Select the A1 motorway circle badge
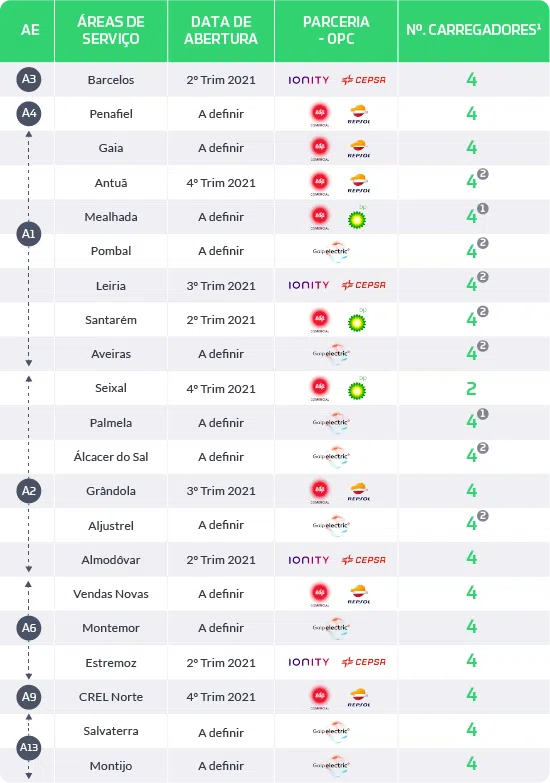550x783 pixels. pos(28,234)
